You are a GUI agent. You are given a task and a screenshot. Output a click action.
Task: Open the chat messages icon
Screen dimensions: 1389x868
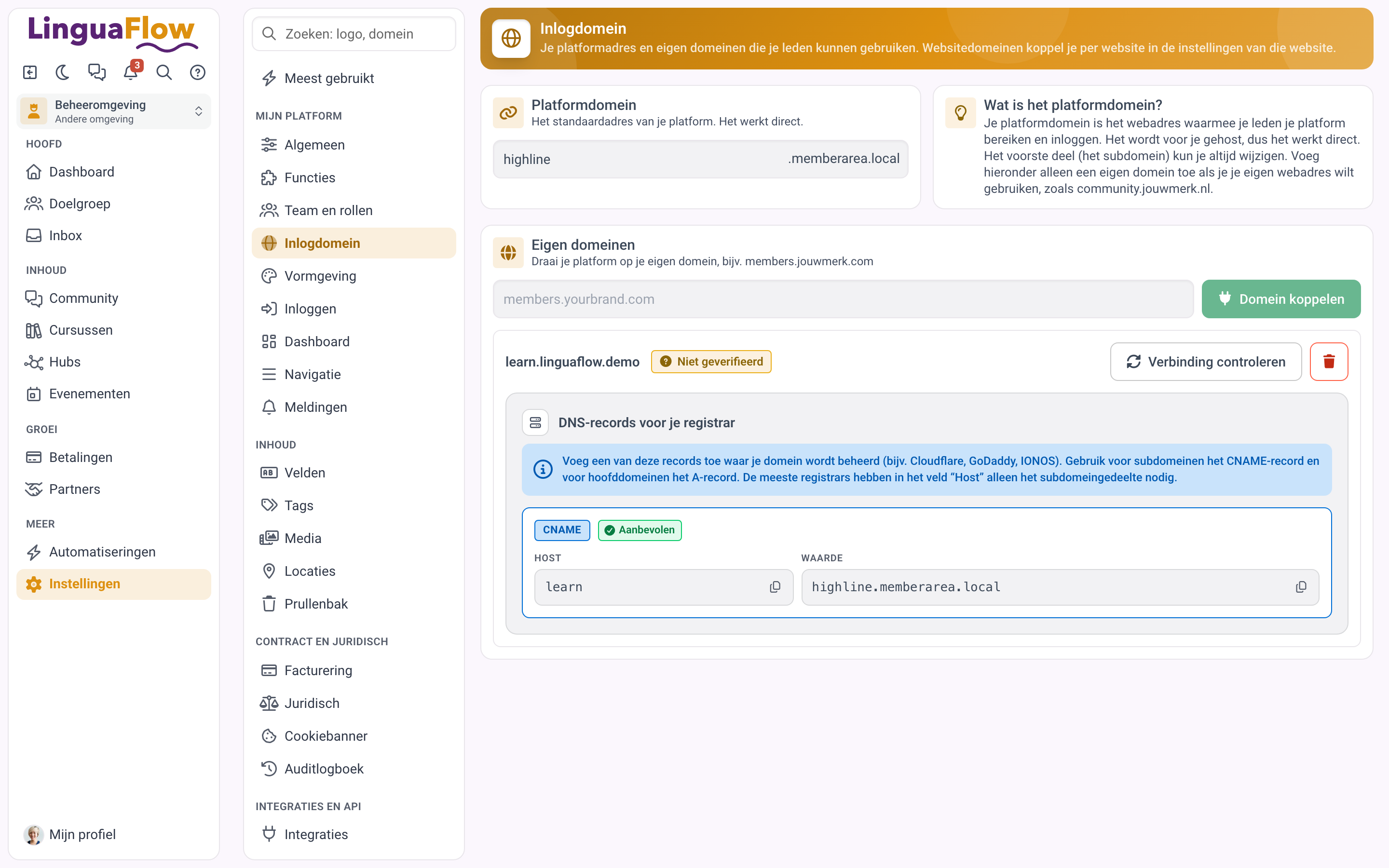point(96,72)
